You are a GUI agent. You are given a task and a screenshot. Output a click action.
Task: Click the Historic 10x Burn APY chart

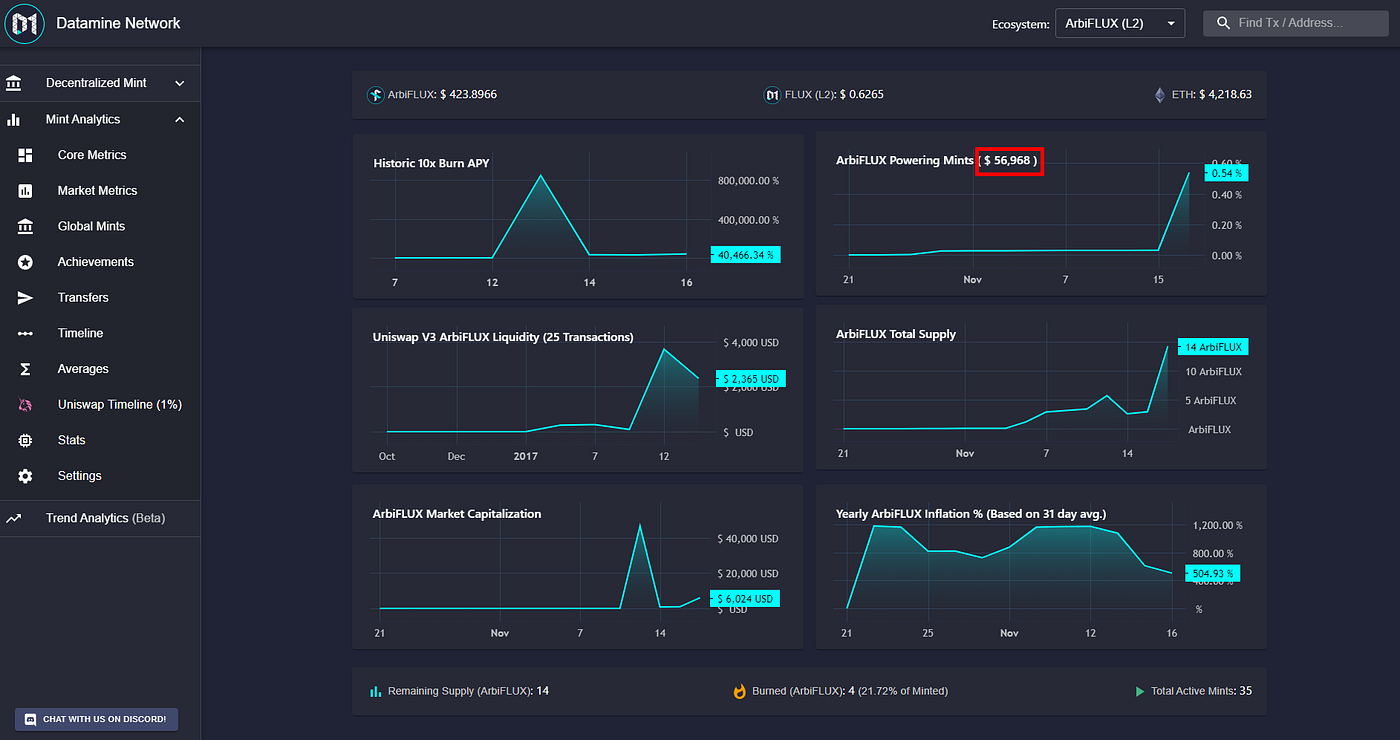coord(578,216)
